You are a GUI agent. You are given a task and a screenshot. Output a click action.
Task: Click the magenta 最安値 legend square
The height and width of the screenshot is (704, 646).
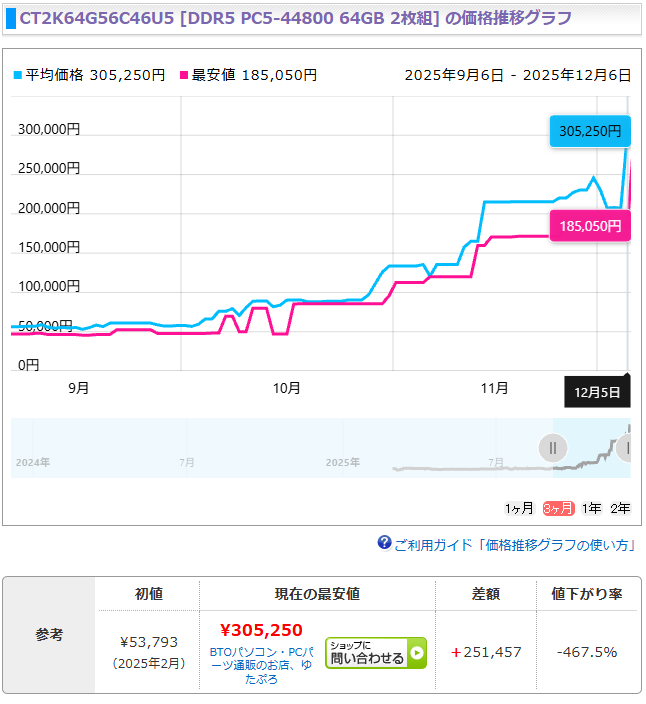184,75
